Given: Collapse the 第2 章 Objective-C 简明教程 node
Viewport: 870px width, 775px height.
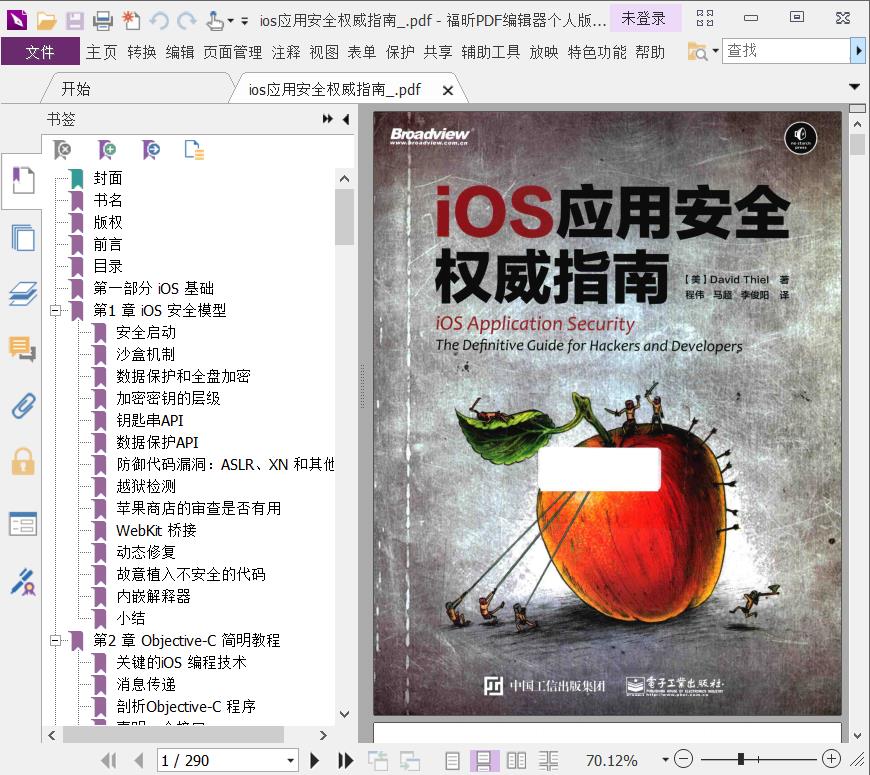Looking at the screenshot, I should 55,640.
